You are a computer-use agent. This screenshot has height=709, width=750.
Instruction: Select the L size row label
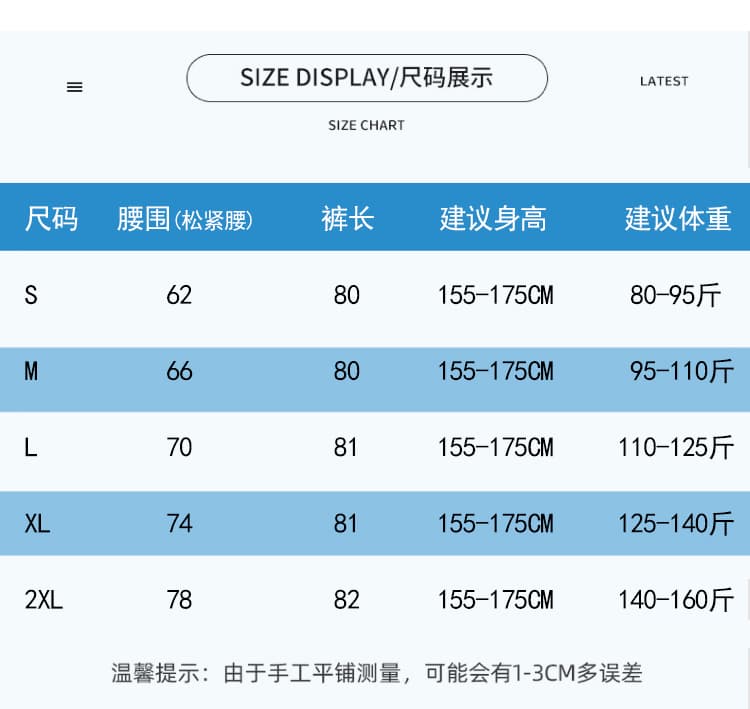point(31,448)
